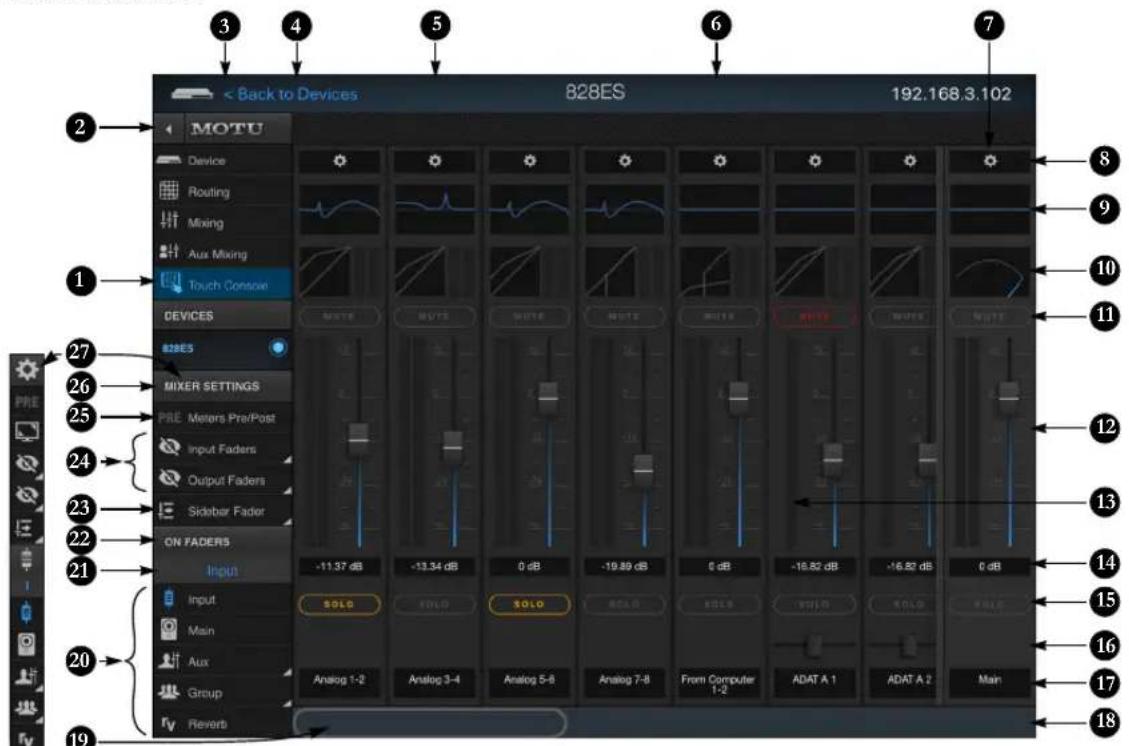Viewport: 1129px width, 746px height.
Task: Click the Main channel fader handle
Action: [x=1009, y=398]
